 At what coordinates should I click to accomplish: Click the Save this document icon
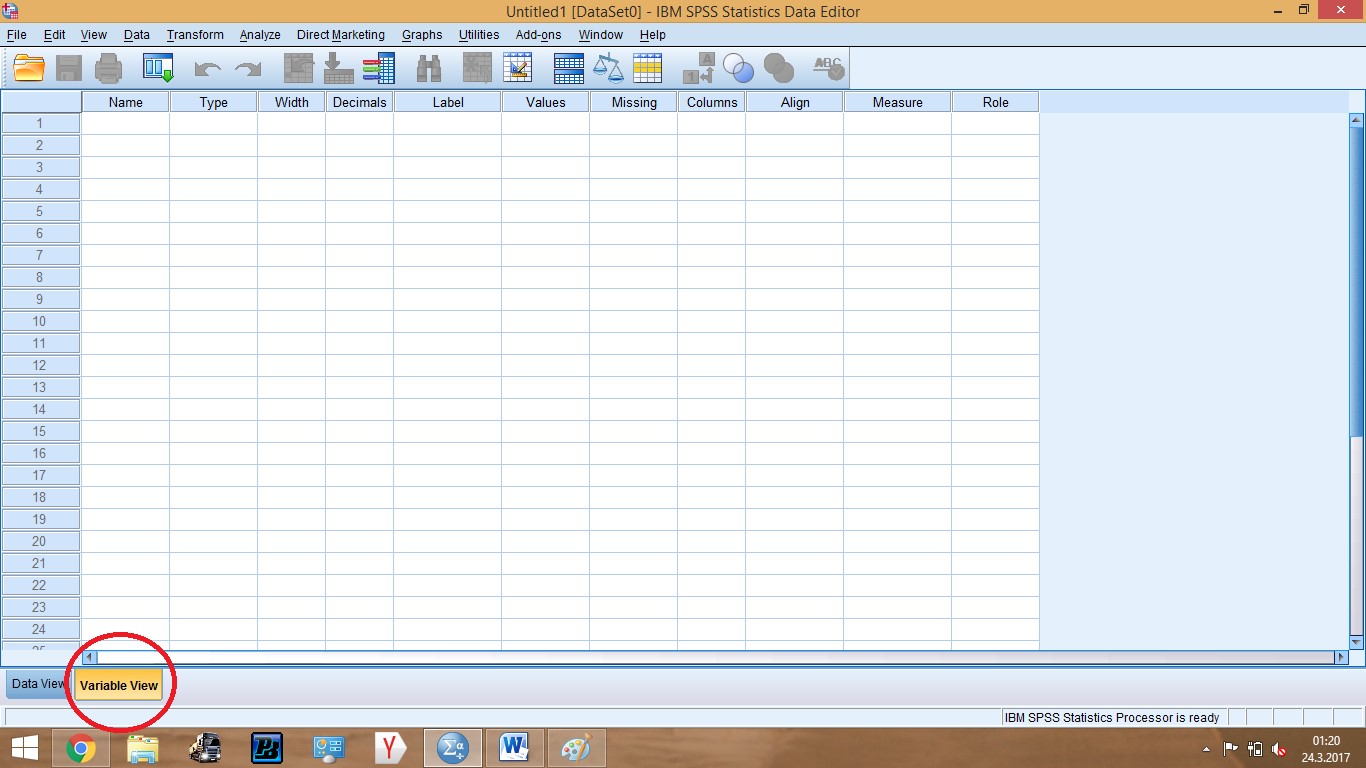[69, 68]
